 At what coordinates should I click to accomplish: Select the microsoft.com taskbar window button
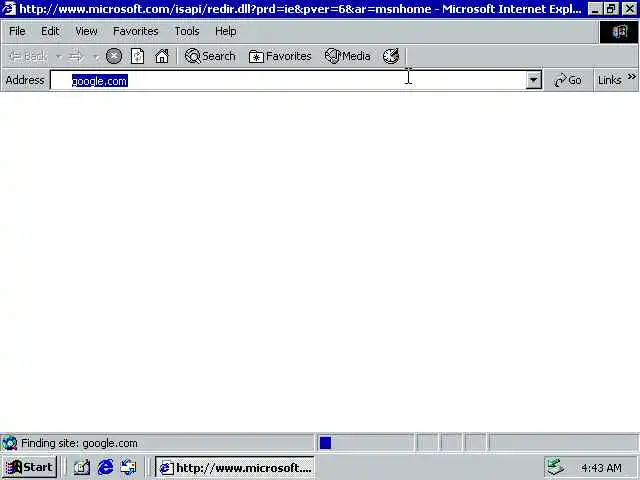(x=235, y=467)
